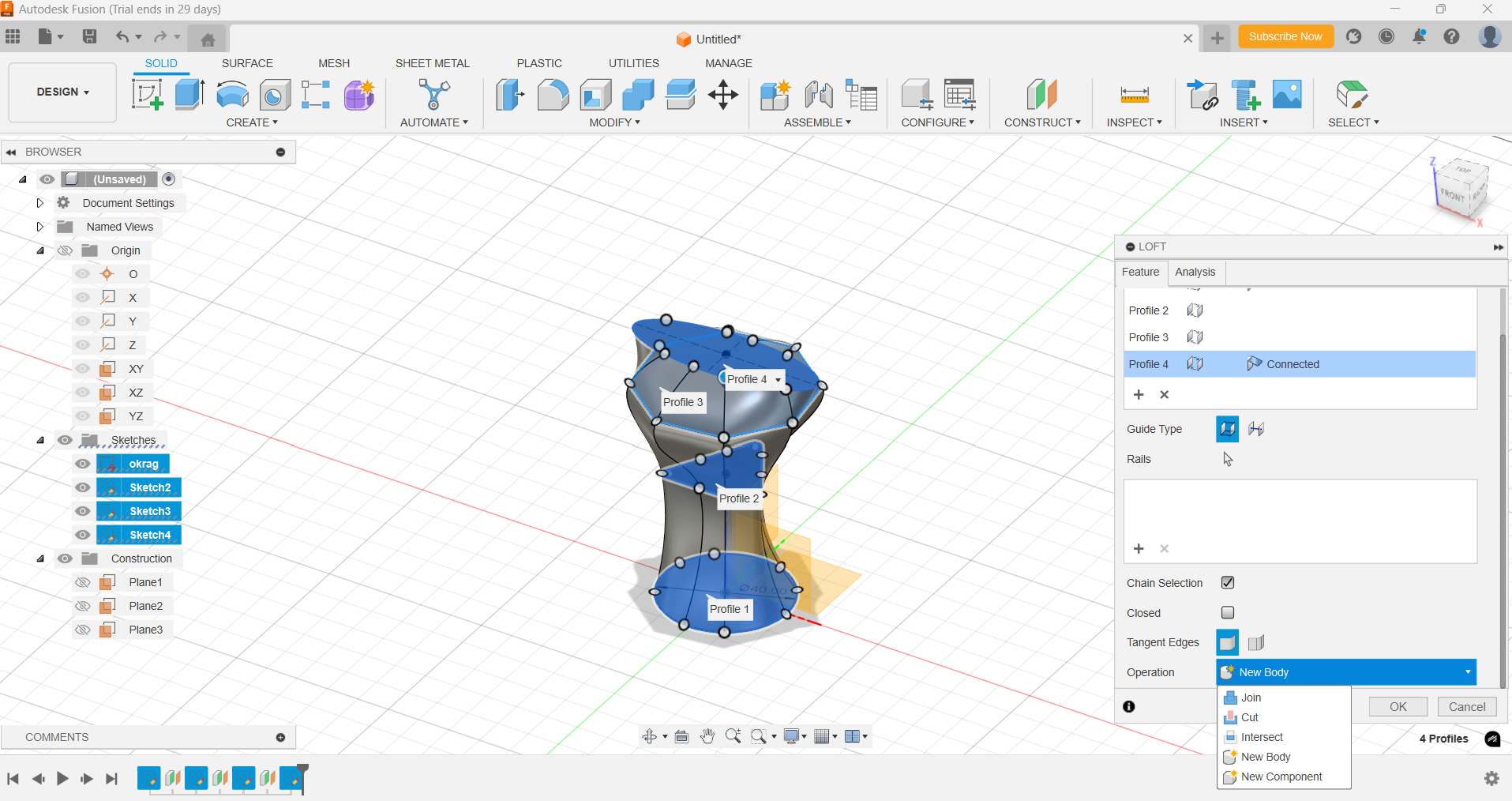Hide Sketch4 using its eye icon

[x=83, y=535]
